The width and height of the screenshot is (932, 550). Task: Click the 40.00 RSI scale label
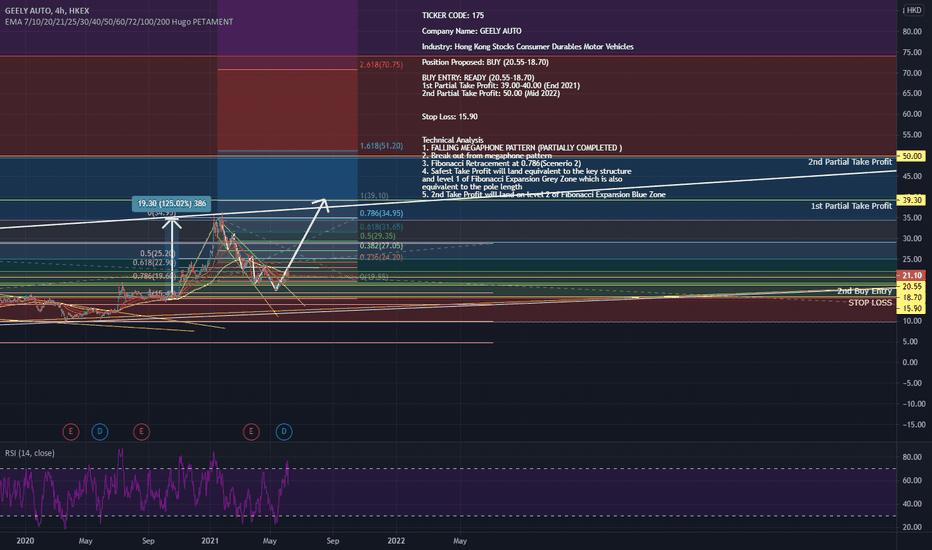click(x=912, y=504)
